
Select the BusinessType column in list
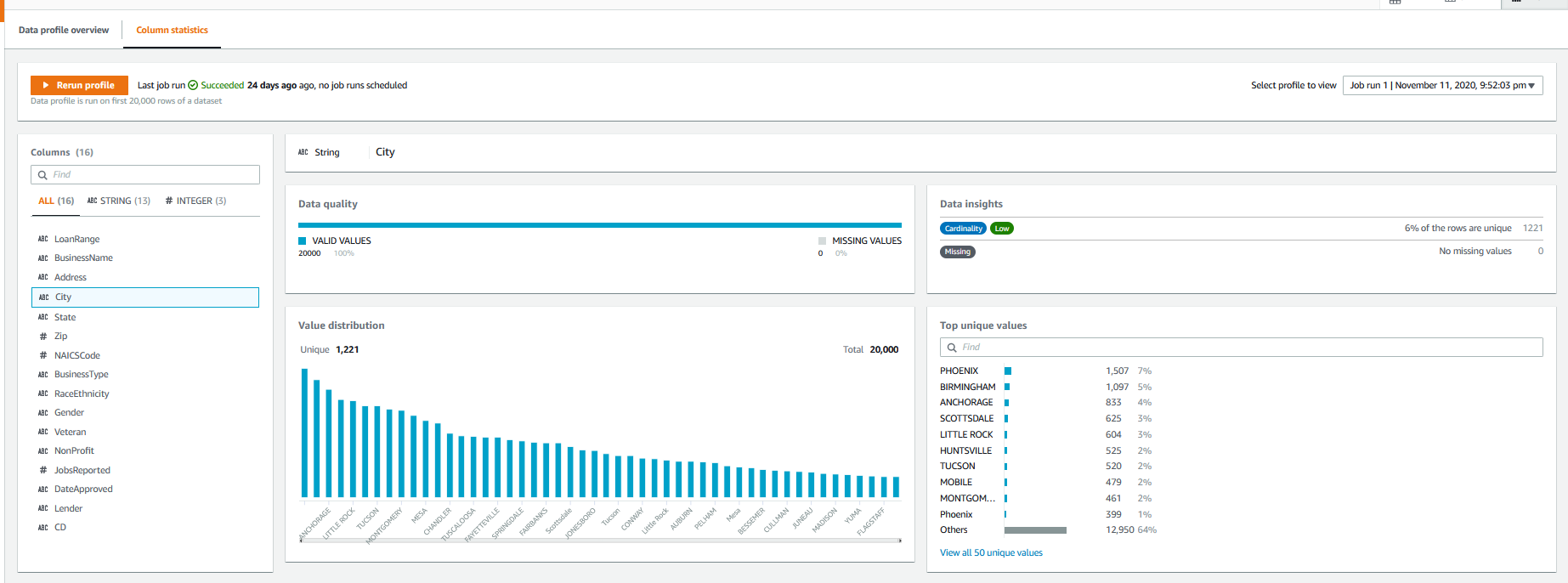(82, 374)
